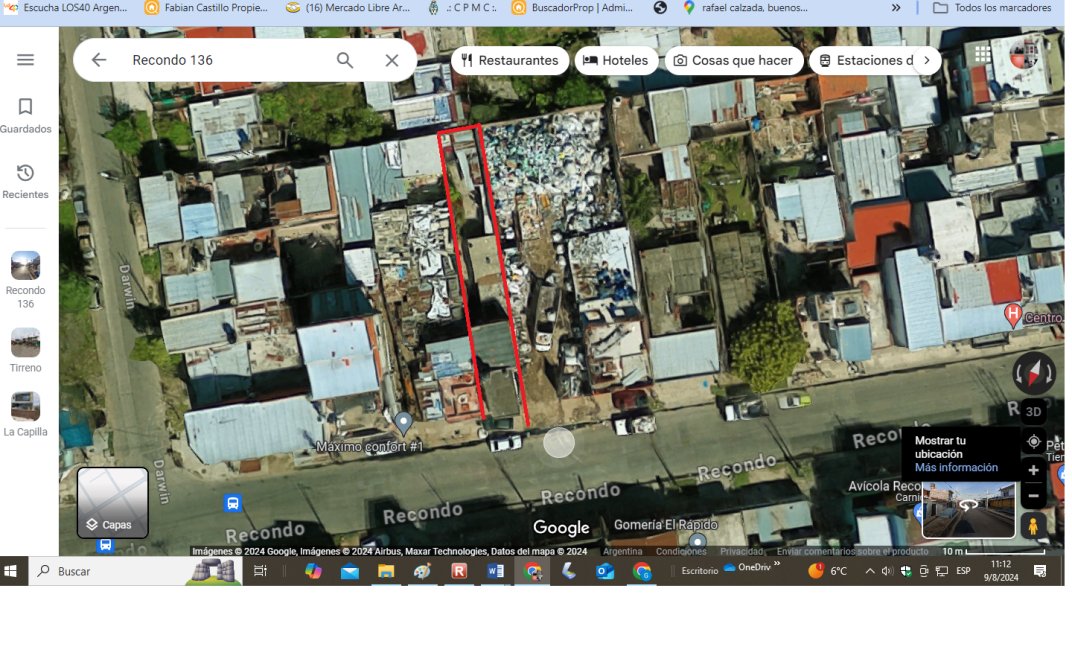Viewport: 1072px width, 670px height.
Task: Click the back arrow in search box
Action: (98, 60)
